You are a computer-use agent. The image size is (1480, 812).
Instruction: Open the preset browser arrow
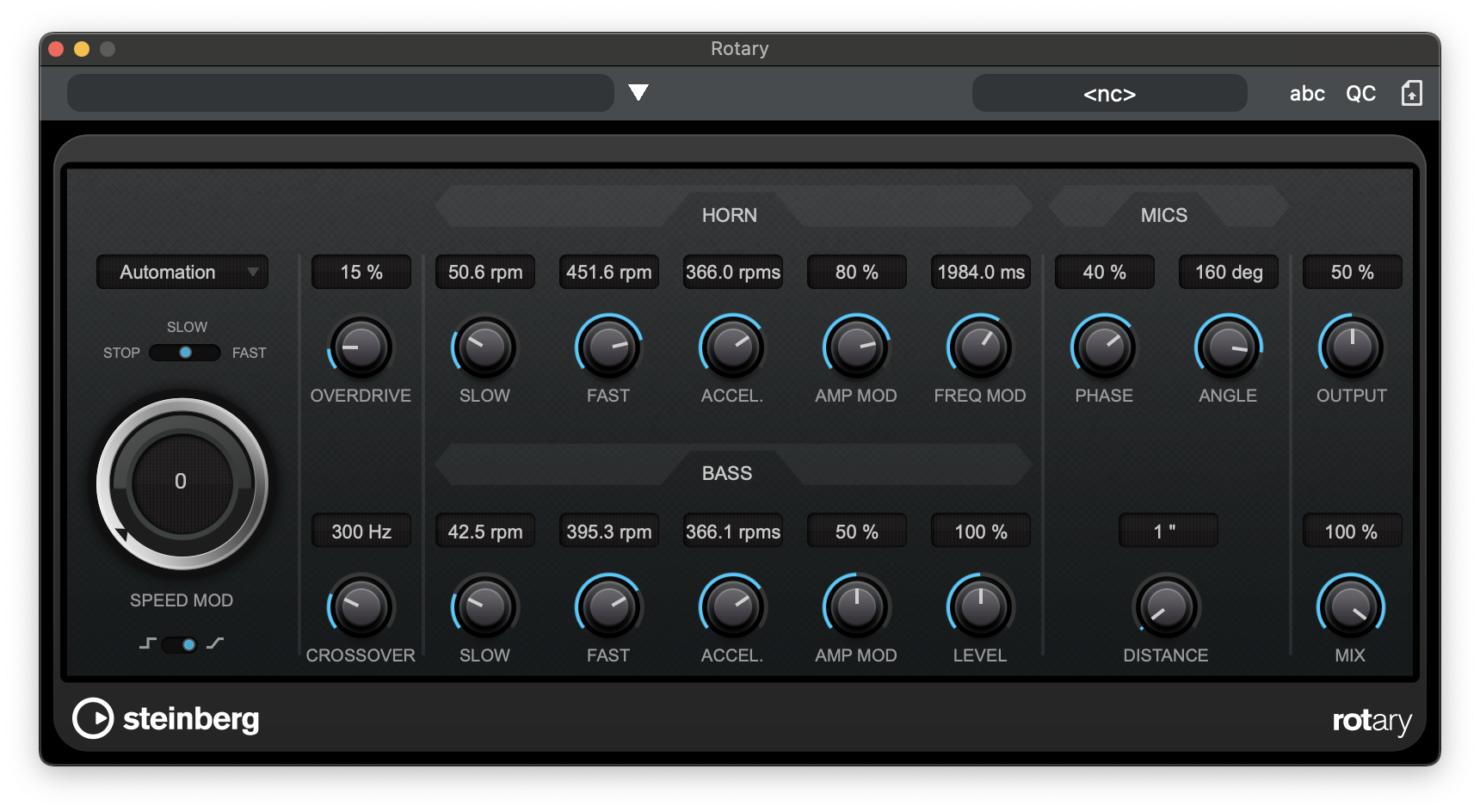tap(638, 93)
